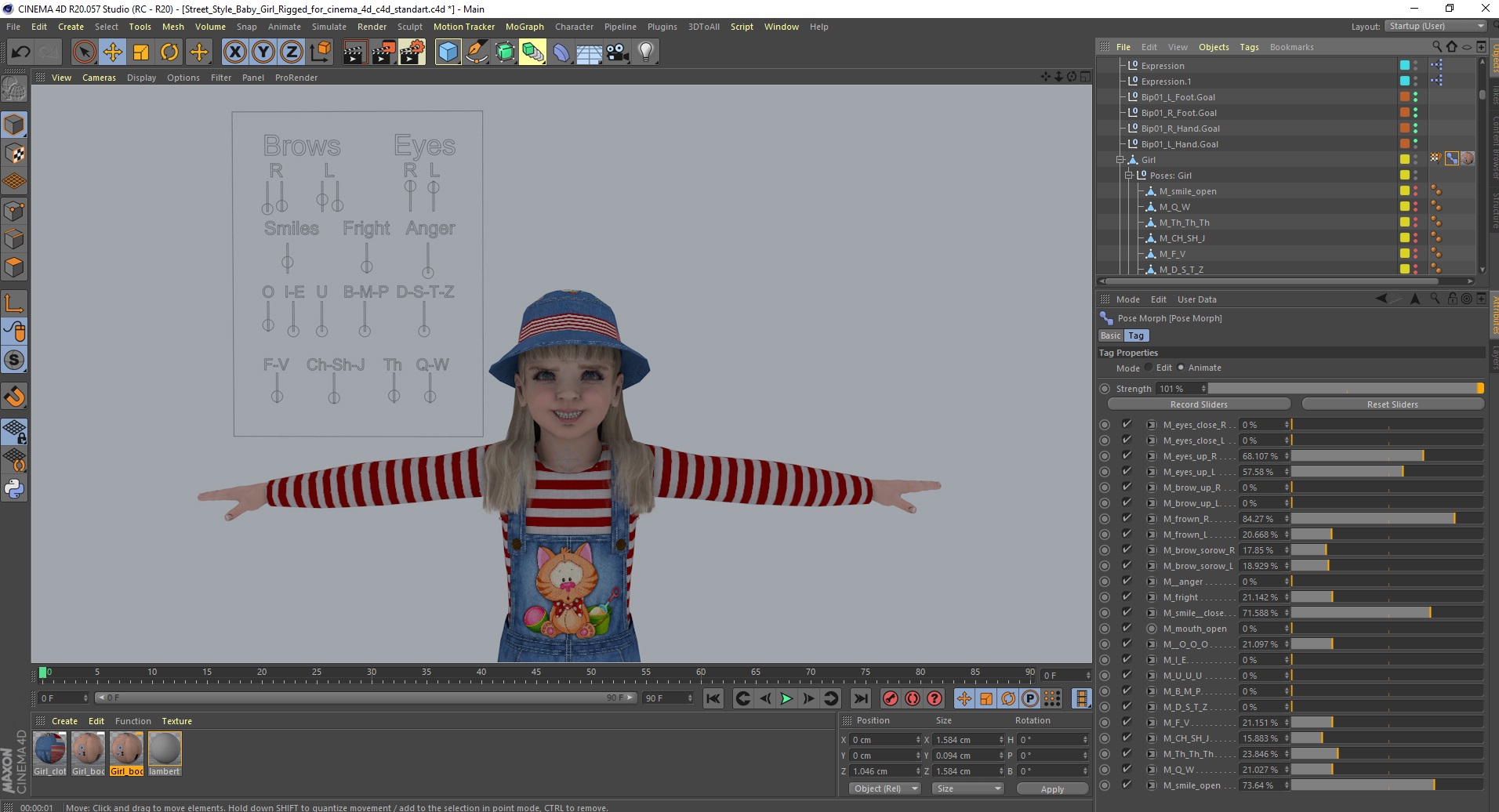Go to start of animation
The image size is (1499, 812).
(x=713, y=698)
